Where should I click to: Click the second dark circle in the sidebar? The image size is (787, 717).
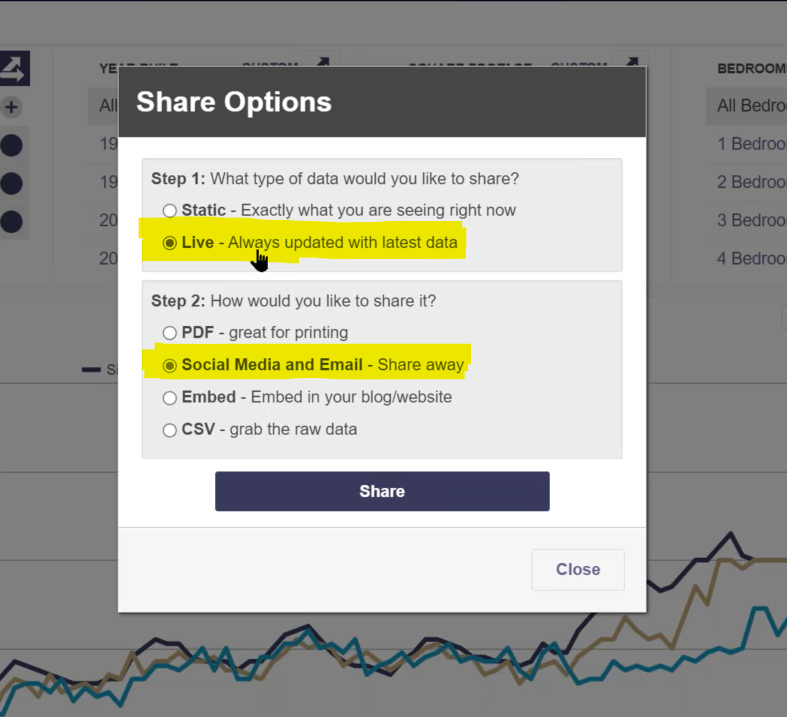[x=11, y=184]
